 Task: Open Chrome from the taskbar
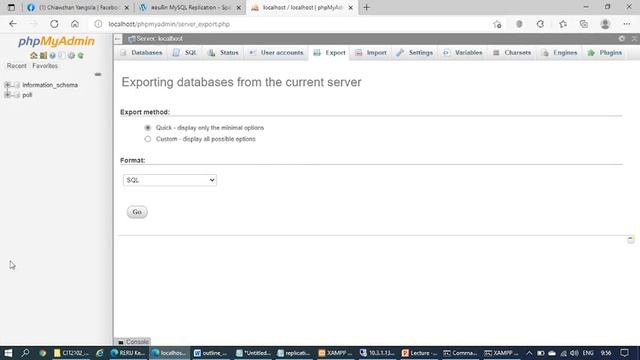(42, 353)
